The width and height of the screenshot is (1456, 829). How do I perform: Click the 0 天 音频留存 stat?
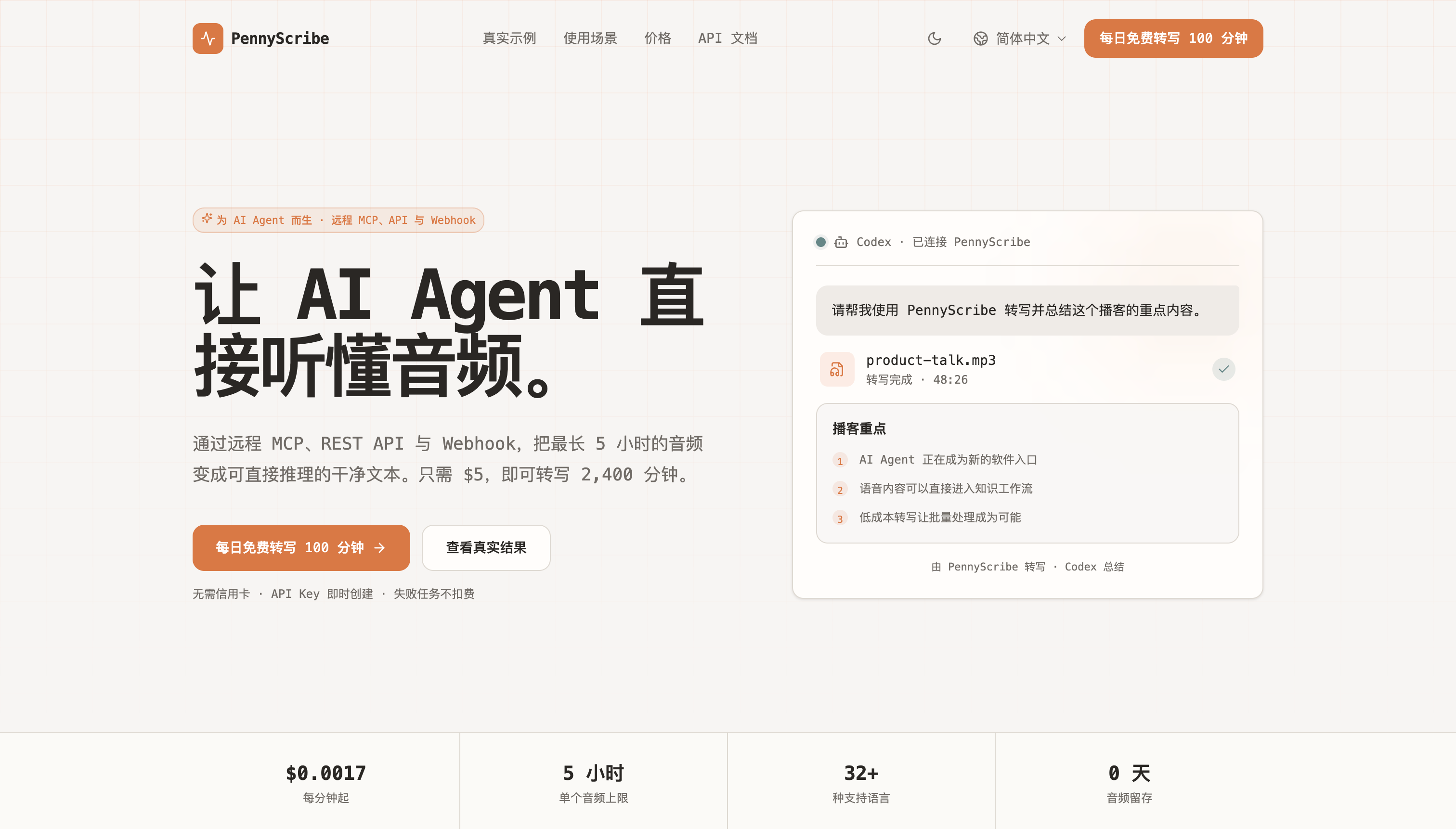point(1129,783)
